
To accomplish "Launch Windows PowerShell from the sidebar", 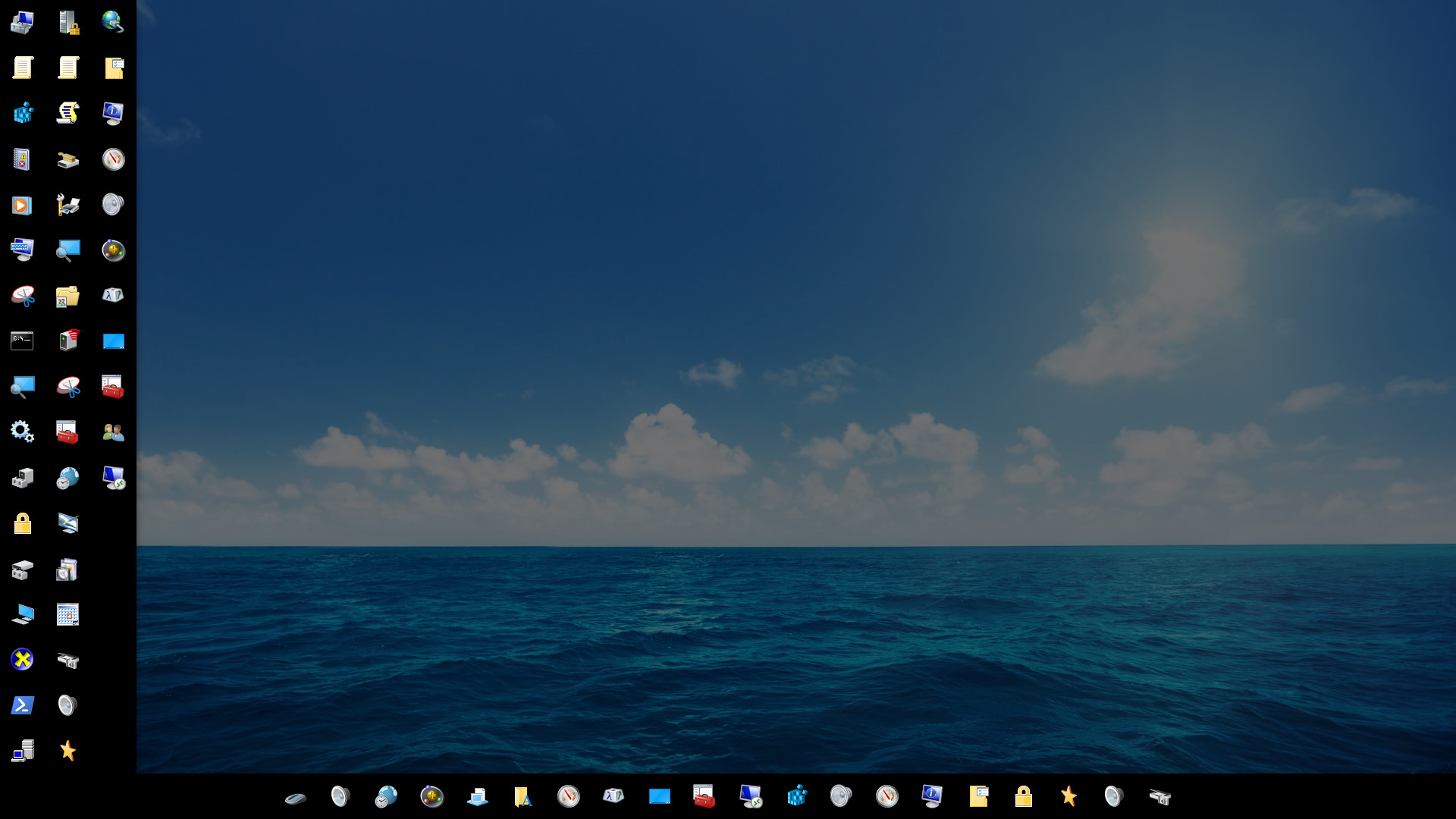I will 23,705.
